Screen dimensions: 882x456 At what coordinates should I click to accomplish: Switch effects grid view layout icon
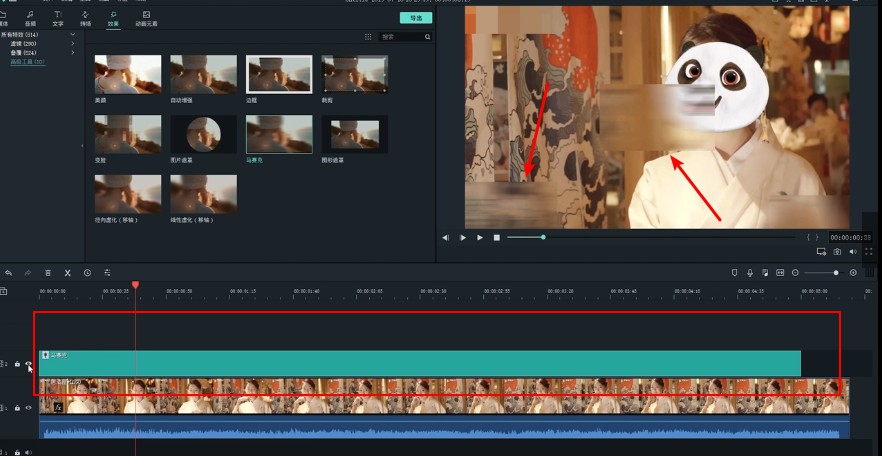pos(368,37)
